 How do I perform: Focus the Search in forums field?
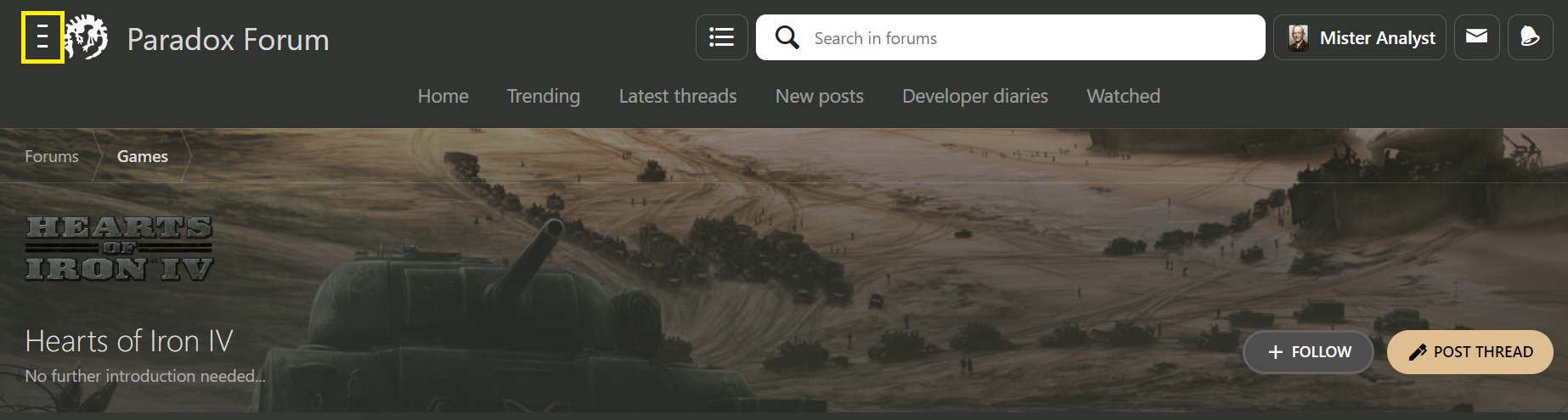[x=1011, y=37]
